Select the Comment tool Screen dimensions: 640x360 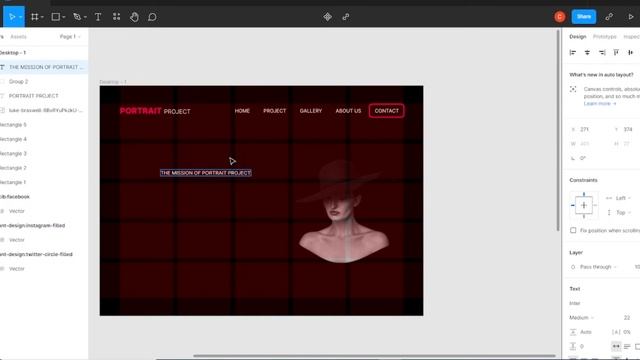click(x=152, y=17)
